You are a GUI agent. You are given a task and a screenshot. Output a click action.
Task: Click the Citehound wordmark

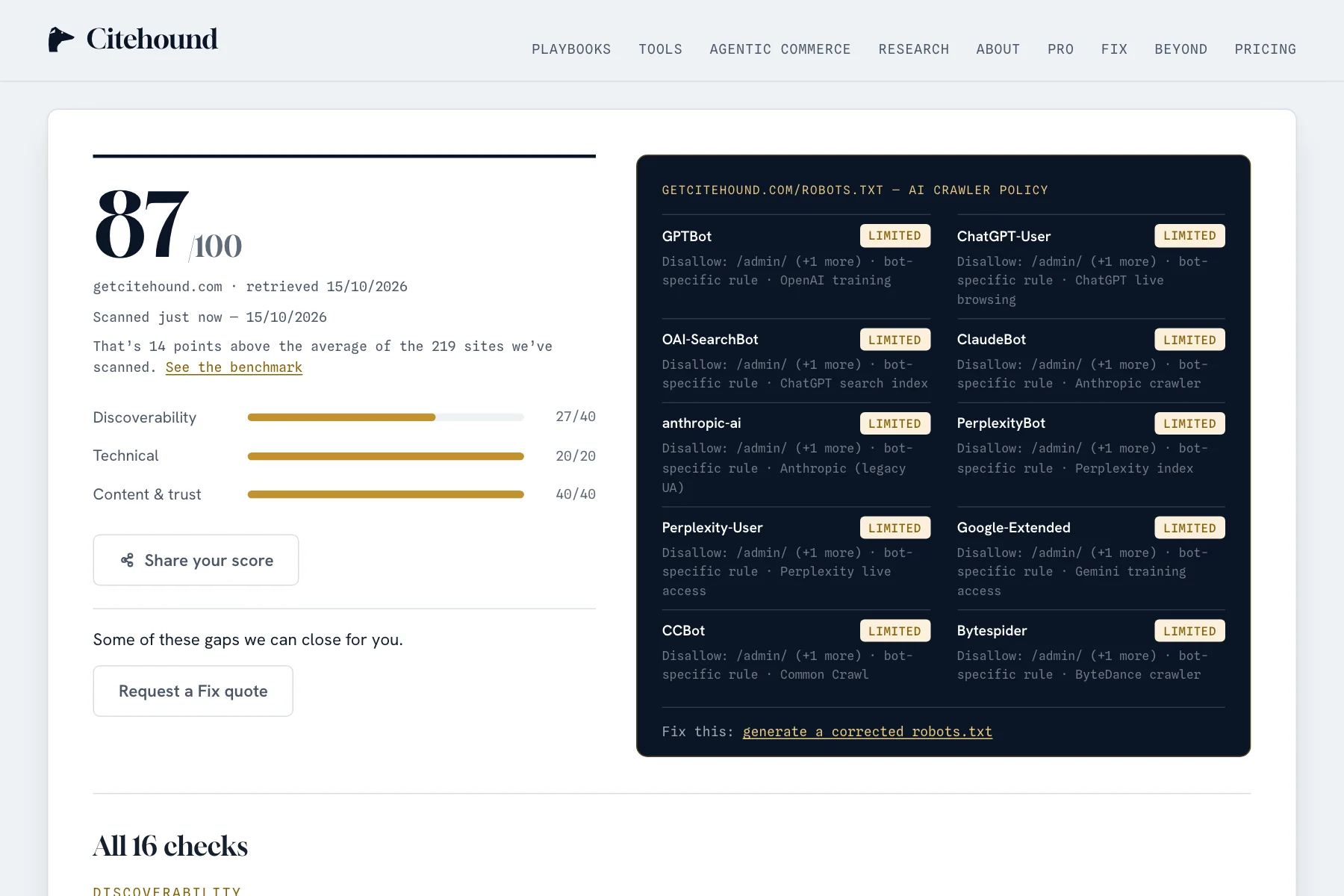click(x=152, y=39)
